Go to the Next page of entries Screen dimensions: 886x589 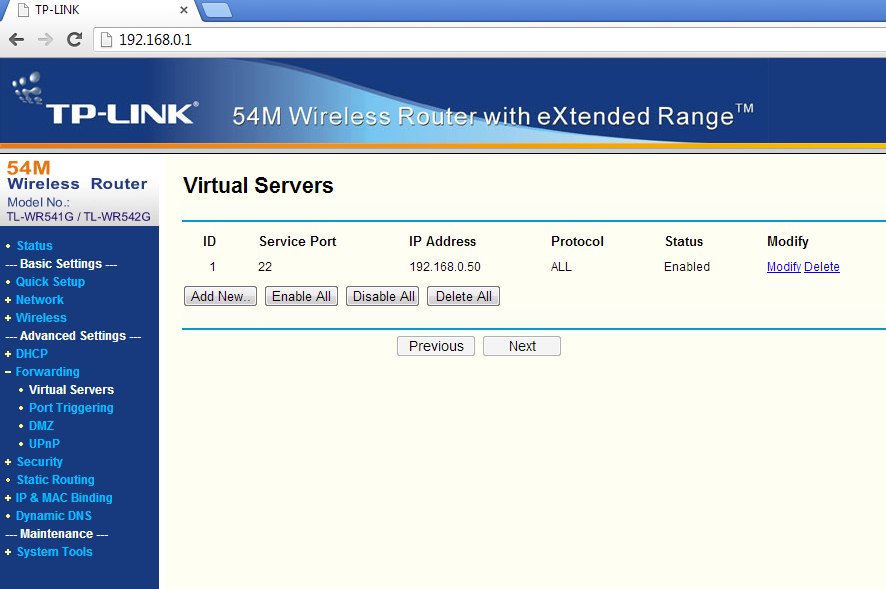[522, 346]
